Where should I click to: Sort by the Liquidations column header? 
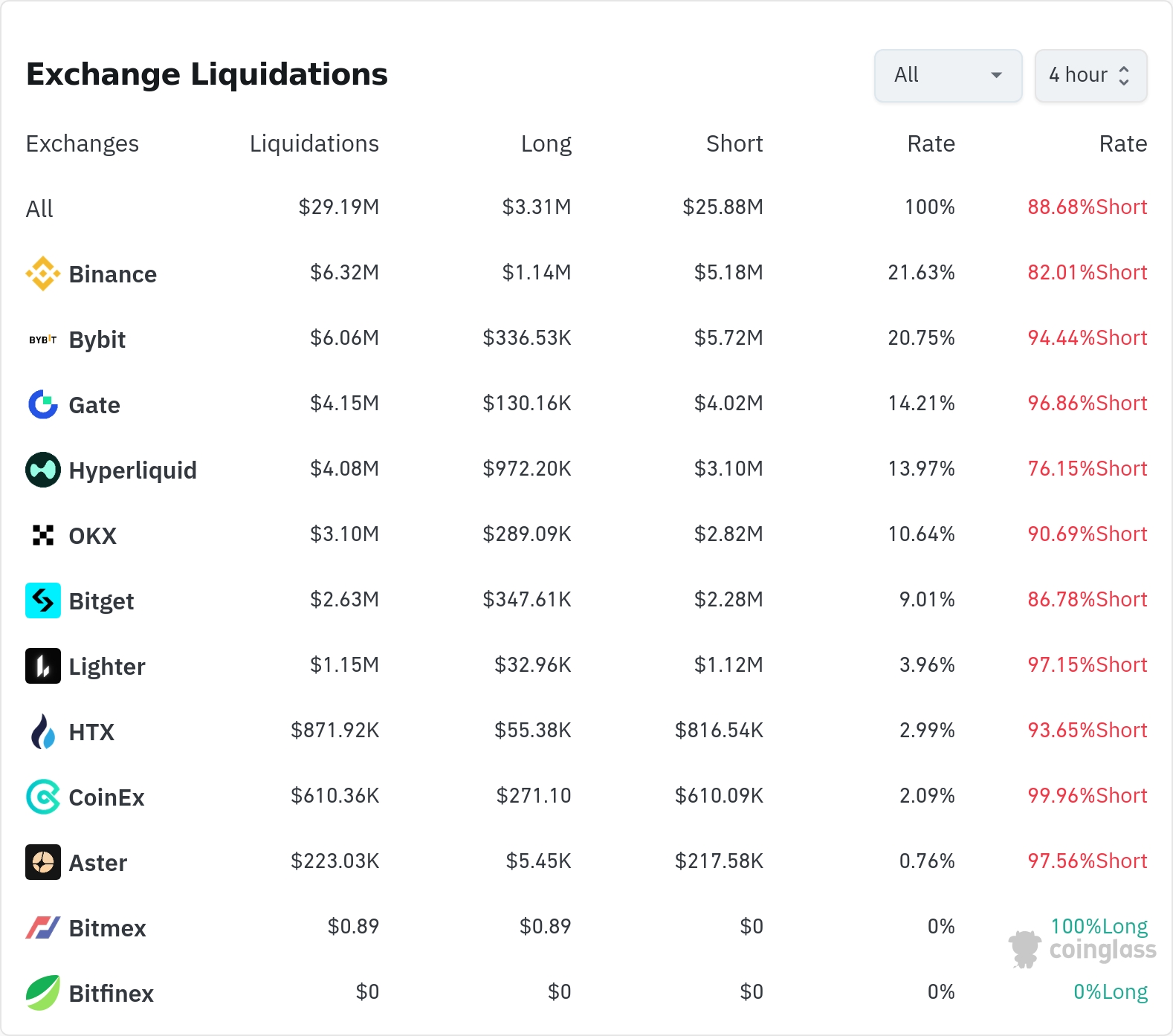click(x=314, y=143)
